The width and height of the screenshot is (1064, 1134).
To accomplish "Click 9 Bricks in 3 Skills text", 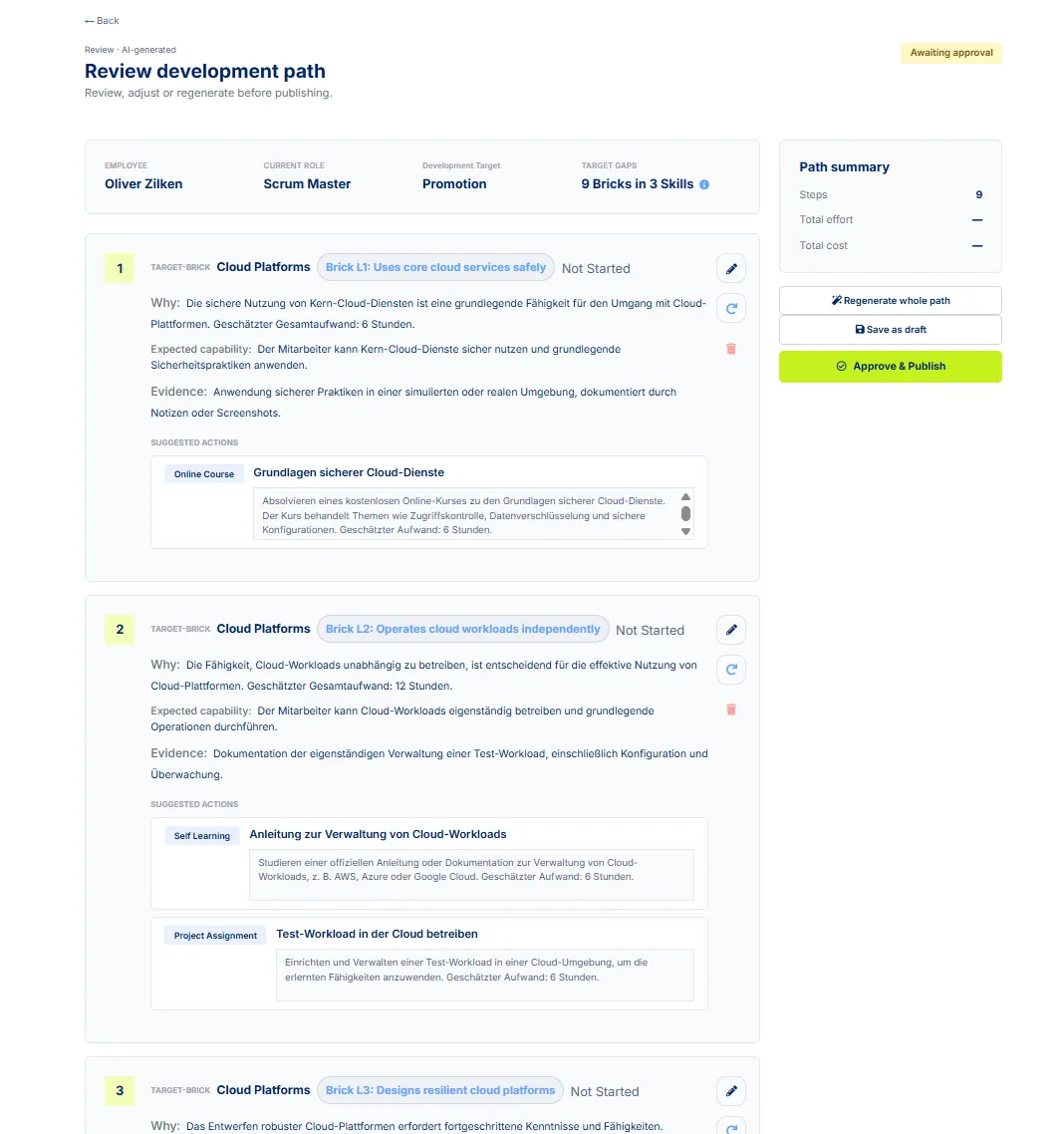I will 637,183.
